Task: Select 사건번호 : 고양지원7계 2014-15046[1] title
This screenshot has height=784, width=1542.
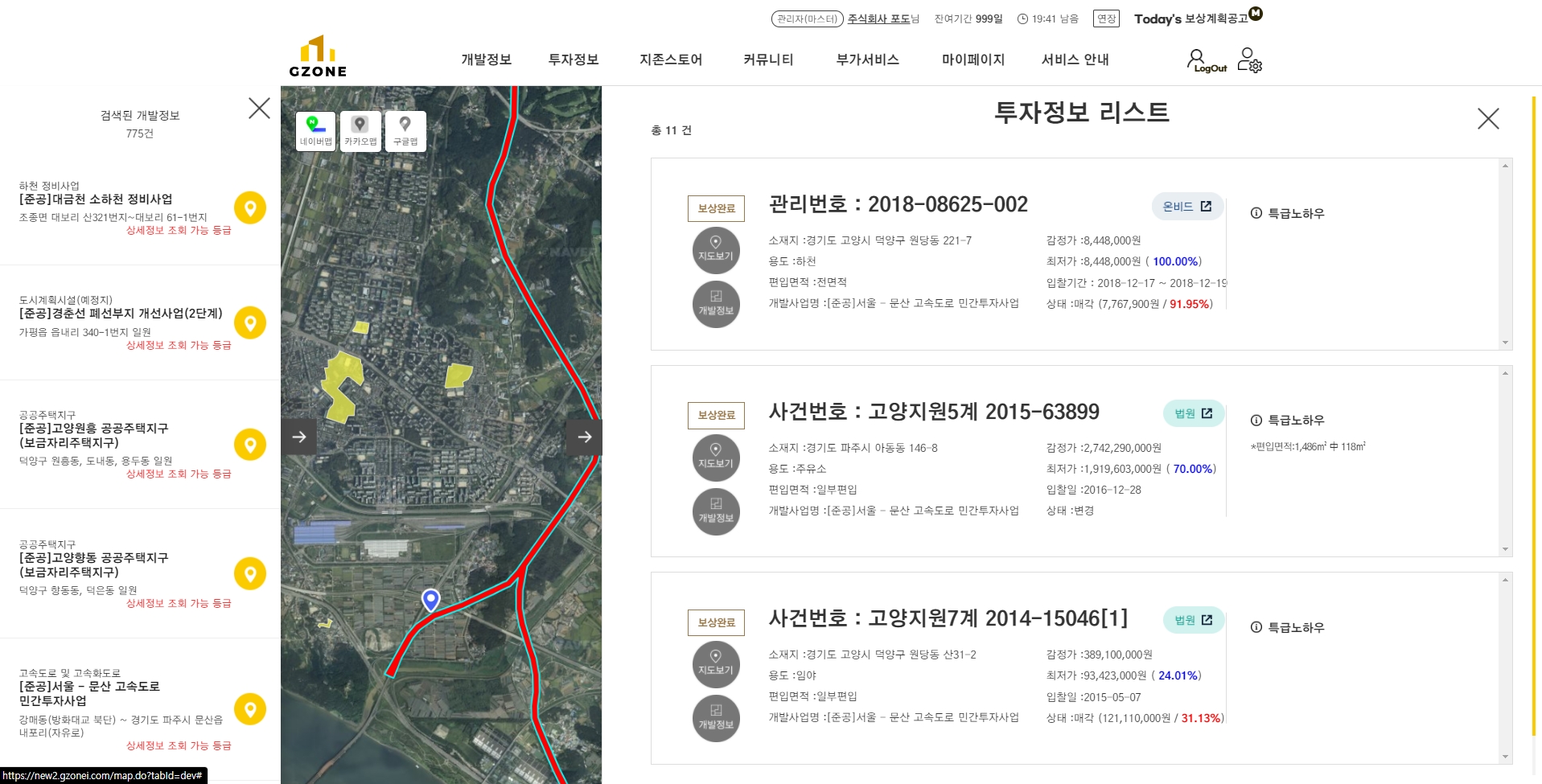Action: pos(948,618)
